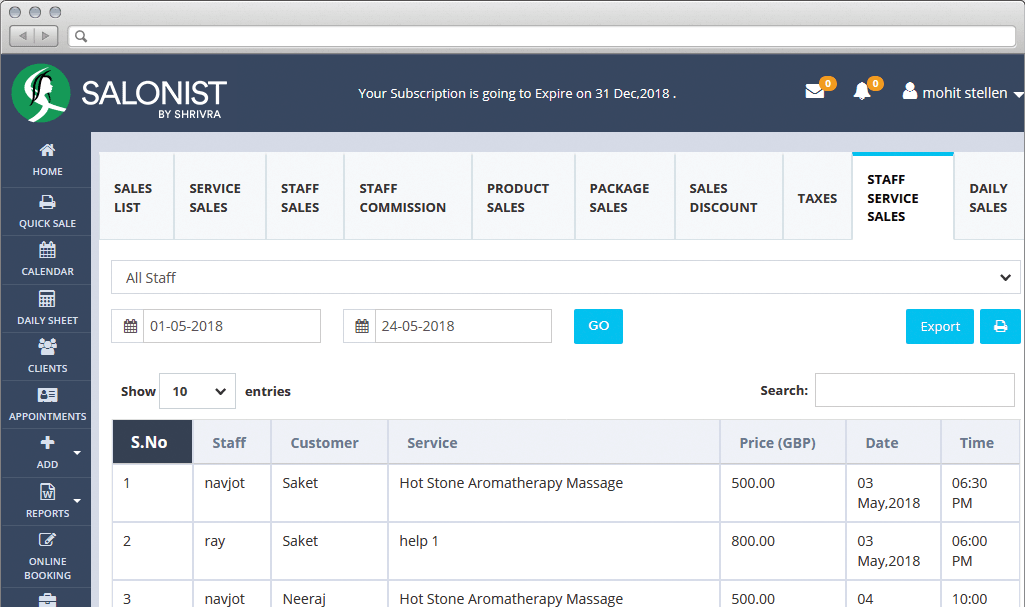This screenshot has width=1025, height=607.
Task: Click the GO button
Action: [x=598, y=326]
